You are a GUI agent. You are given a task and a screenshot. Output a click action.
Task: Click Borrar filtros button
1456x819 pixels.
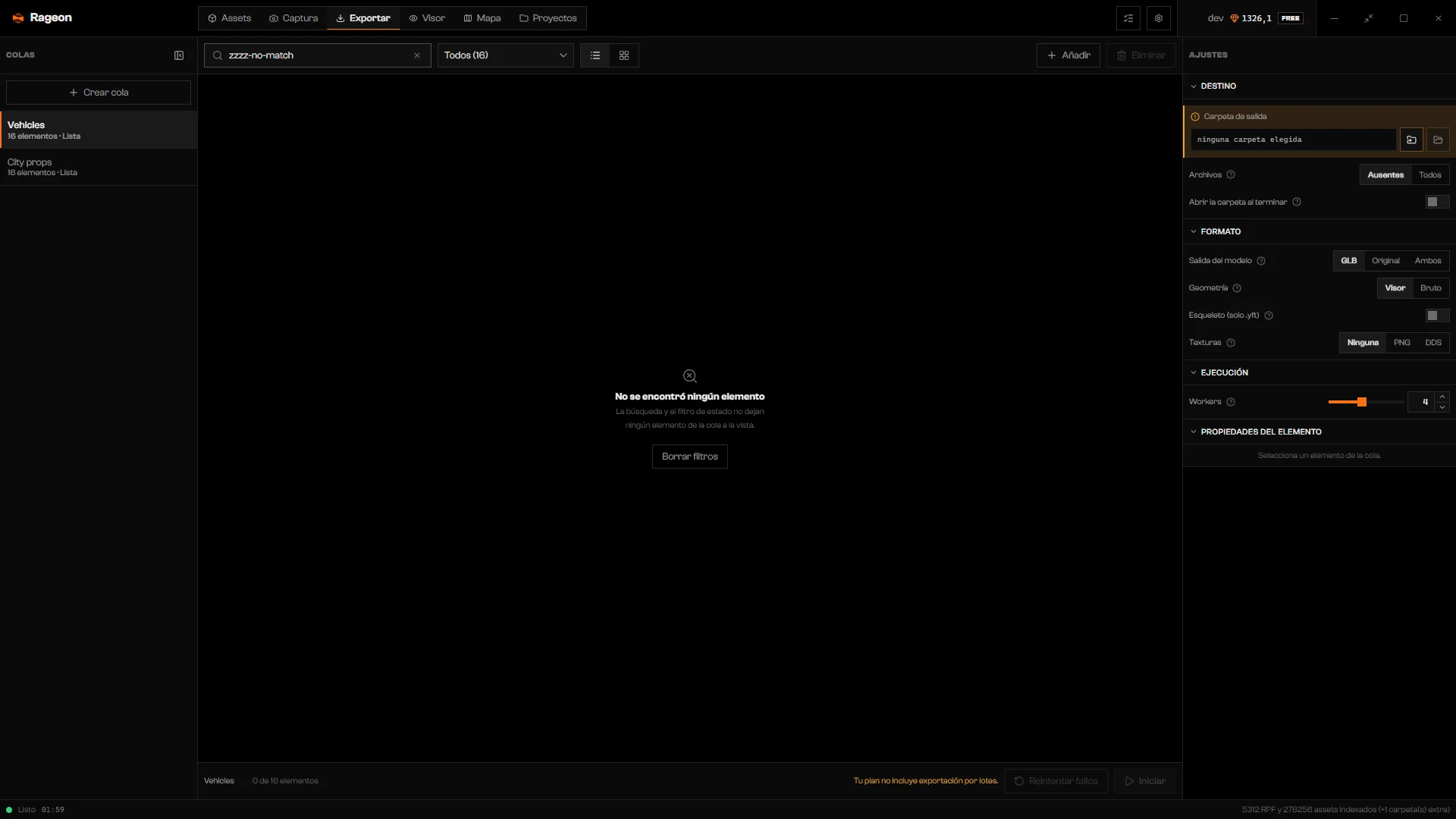point(690,457)
